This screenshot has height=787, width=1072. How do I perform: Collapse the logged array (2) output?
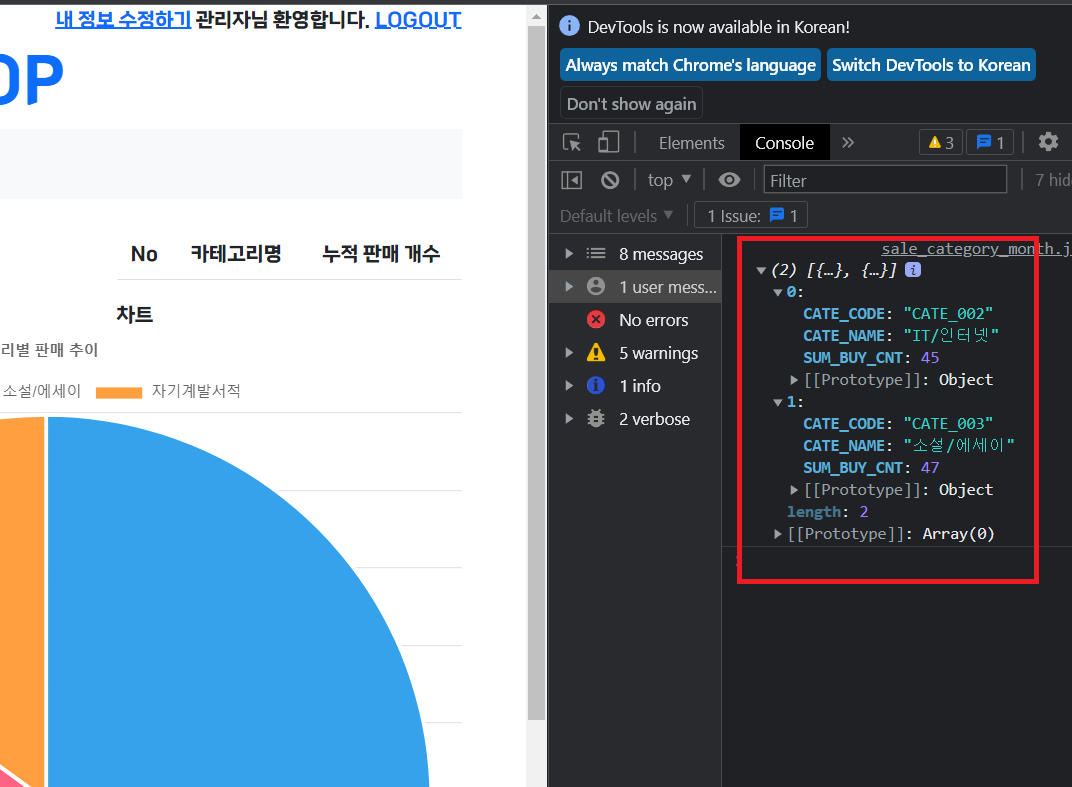point(761,271)
